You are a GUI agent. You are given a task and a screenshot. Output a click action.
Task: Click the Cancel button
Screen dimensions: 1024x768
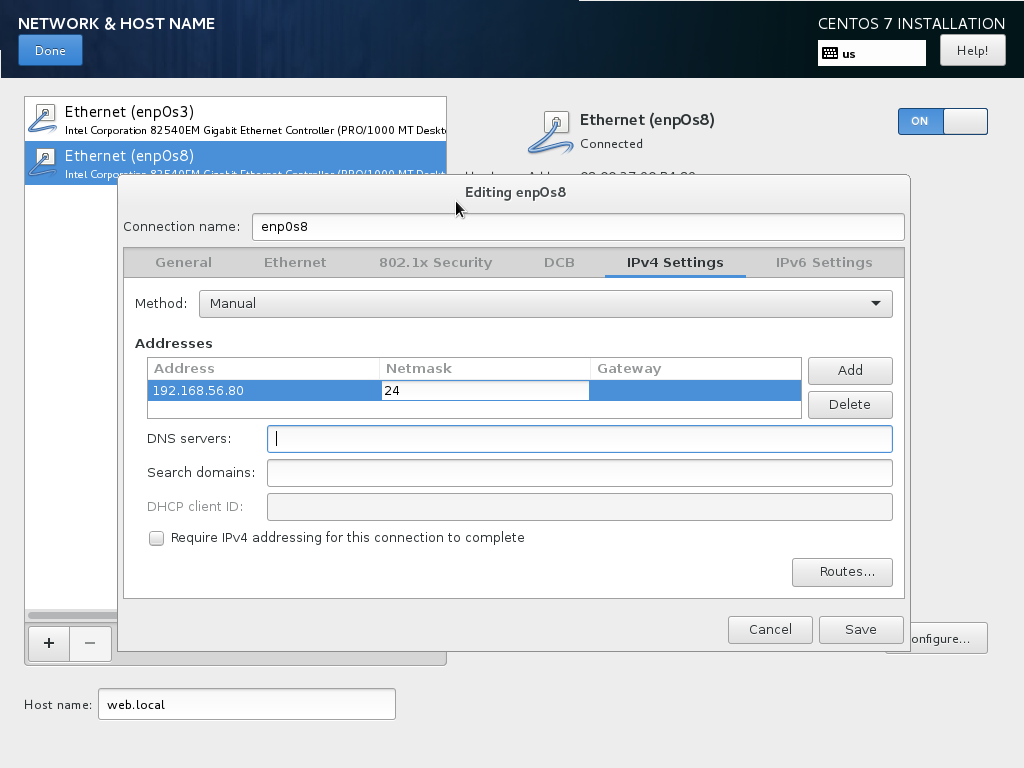770,629
